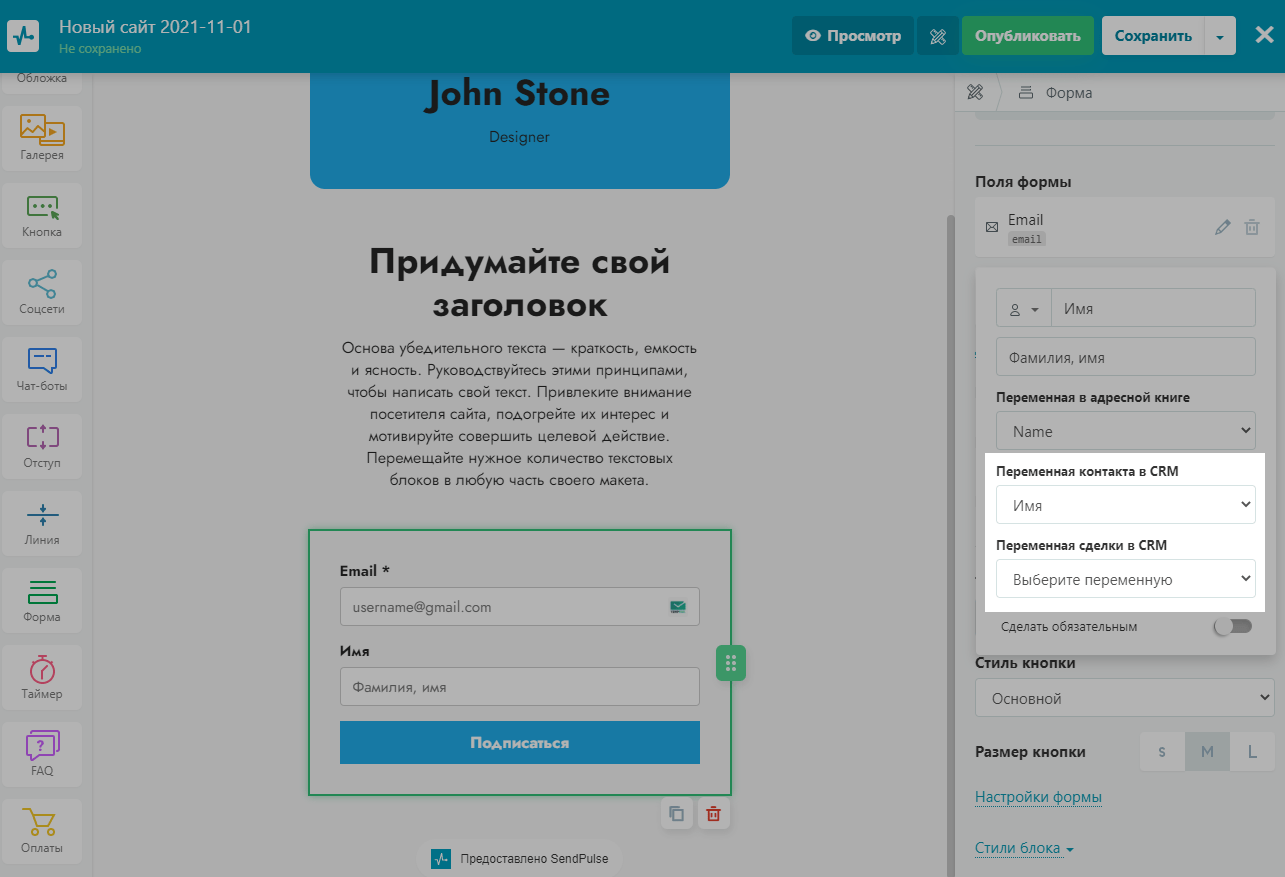
Task: Open the Save button dropdown arrow
Action: pos(1220,36)
